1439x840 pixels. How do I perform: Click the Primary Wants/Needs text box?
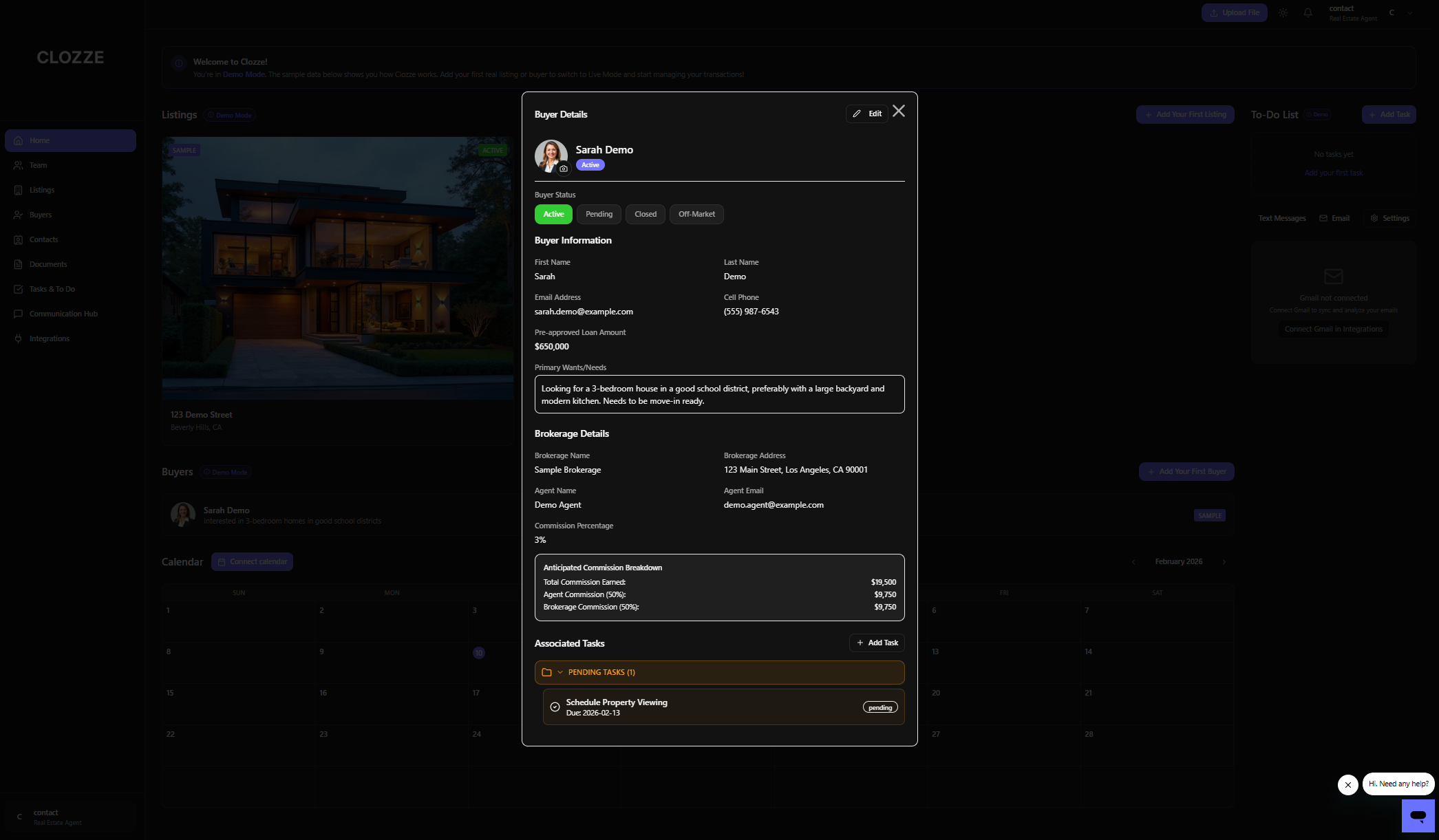[719, 394]
